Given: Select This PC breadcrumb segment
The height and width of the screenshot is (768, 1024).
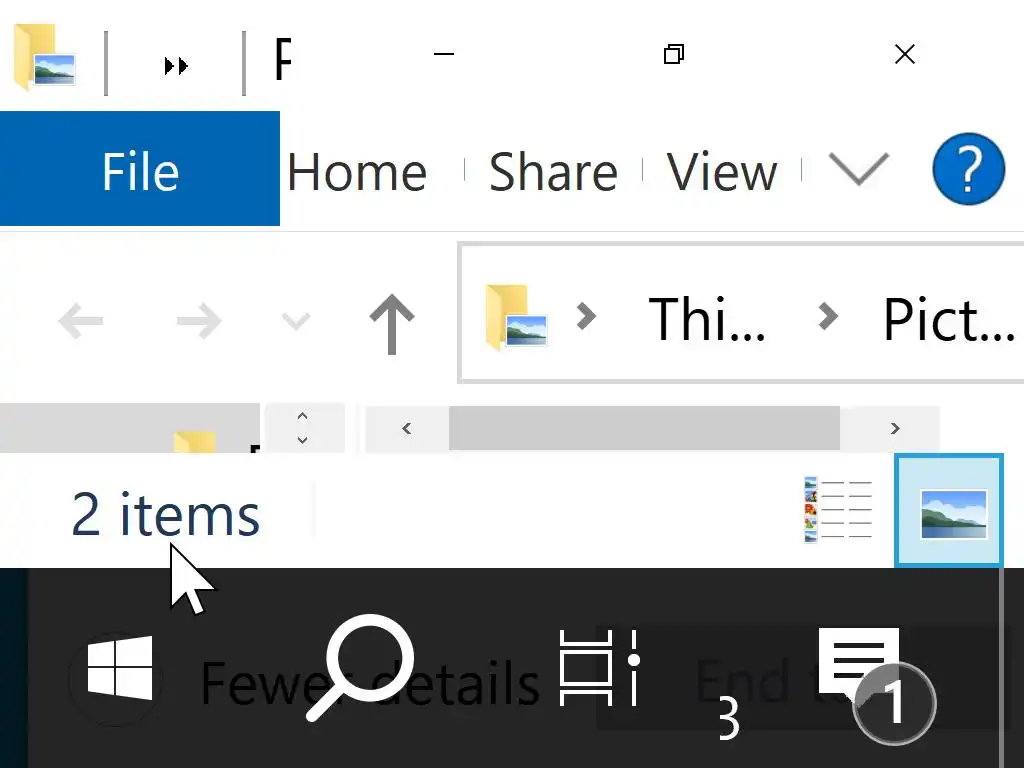Looking at the screenshot, I should click(x=706, y=320).
